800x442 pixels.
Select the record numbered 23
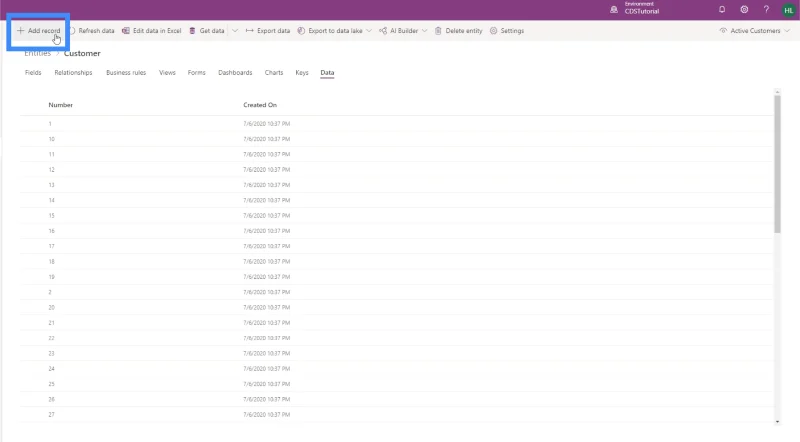396,353
